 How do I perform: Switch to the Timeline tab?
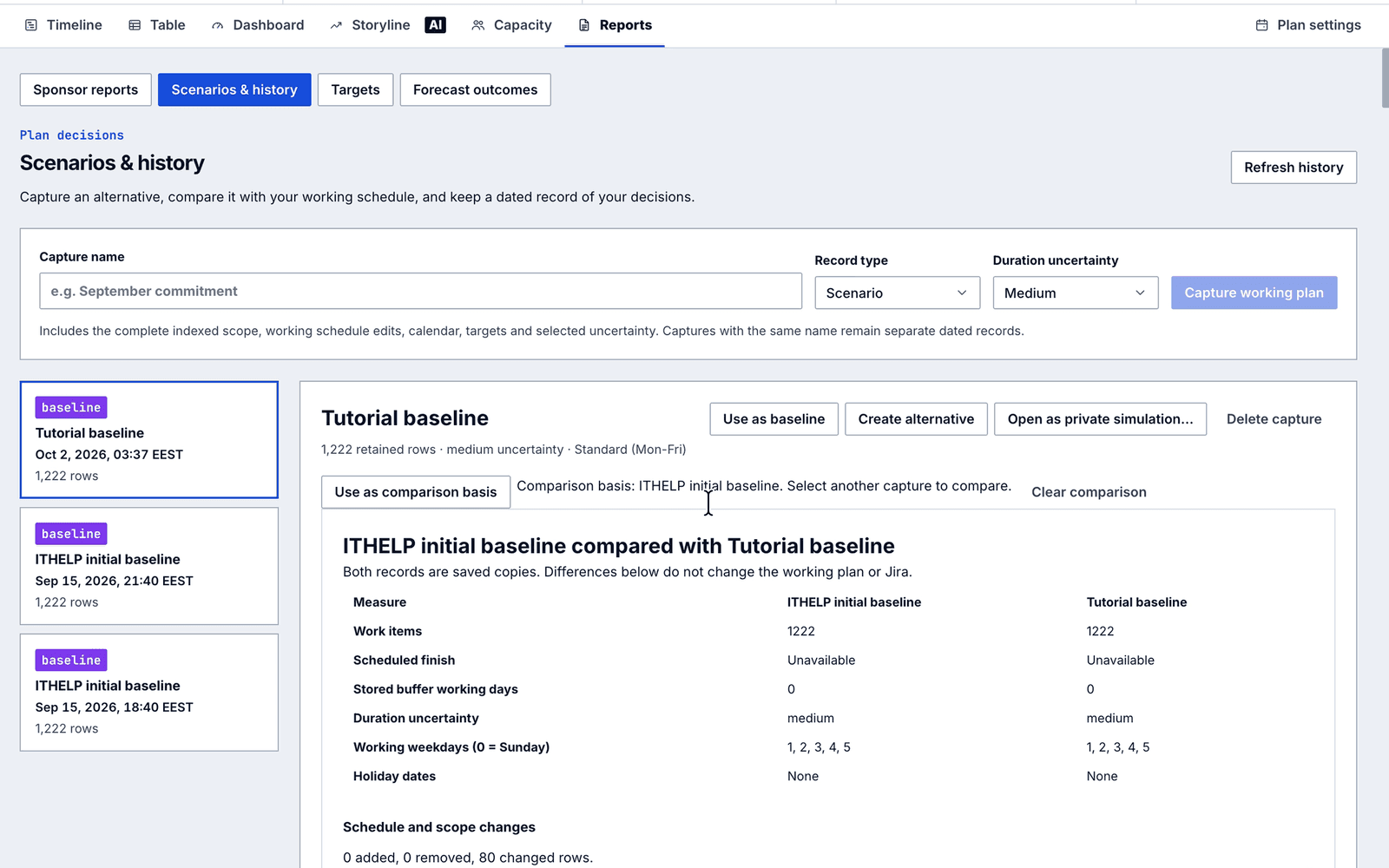click(x=63, y=25)
